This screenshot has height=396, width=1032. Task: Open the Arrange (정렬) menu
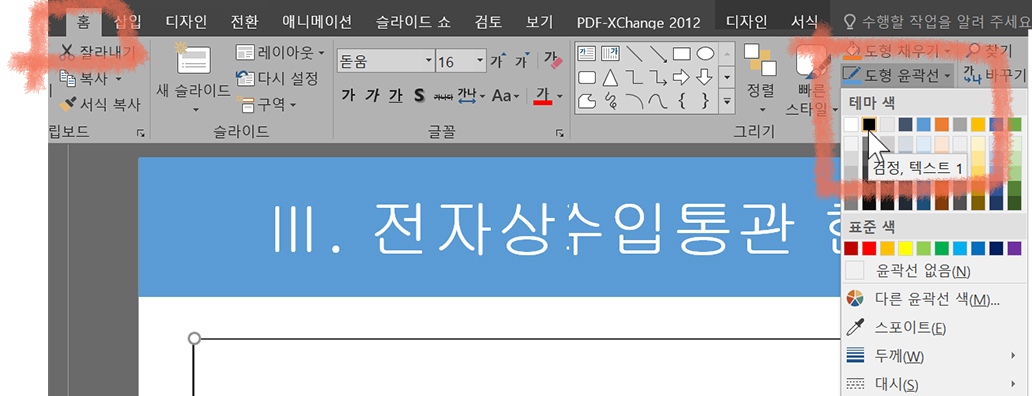(x=762, y=79)
